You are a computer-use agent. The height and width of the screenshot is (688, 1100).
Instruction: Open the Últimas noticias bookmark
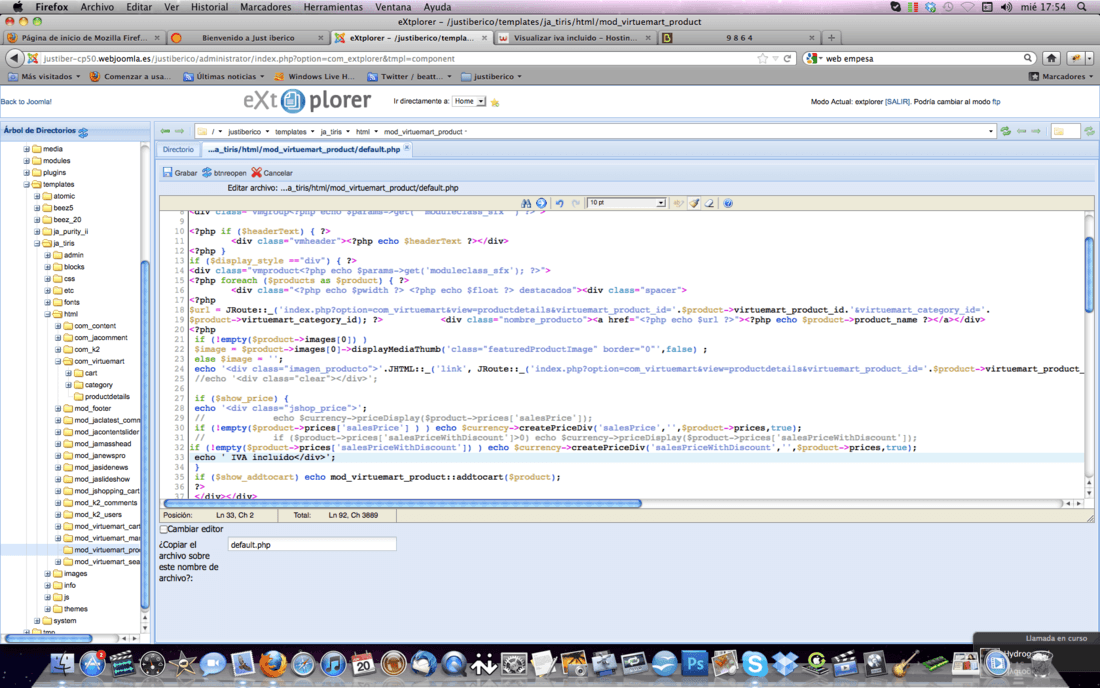(224, 76)
